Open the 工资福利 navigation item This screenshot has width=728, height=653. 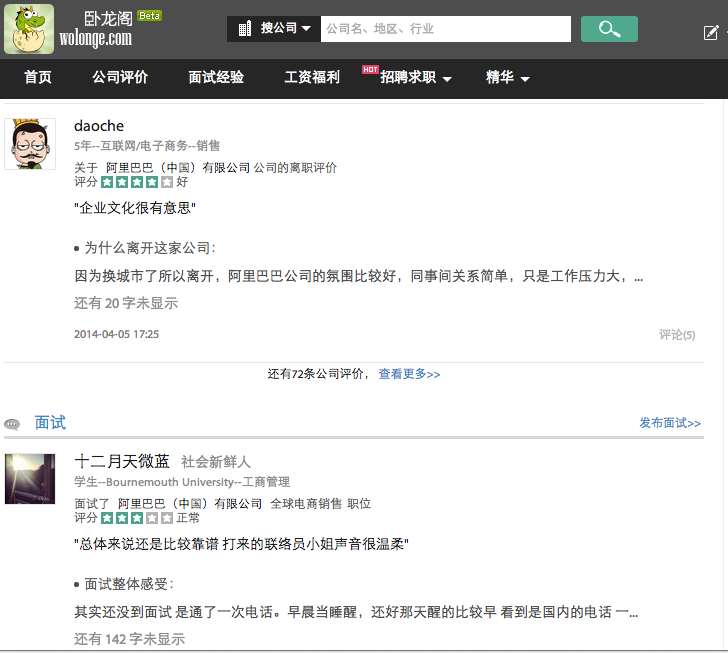[x=312, y=78]
